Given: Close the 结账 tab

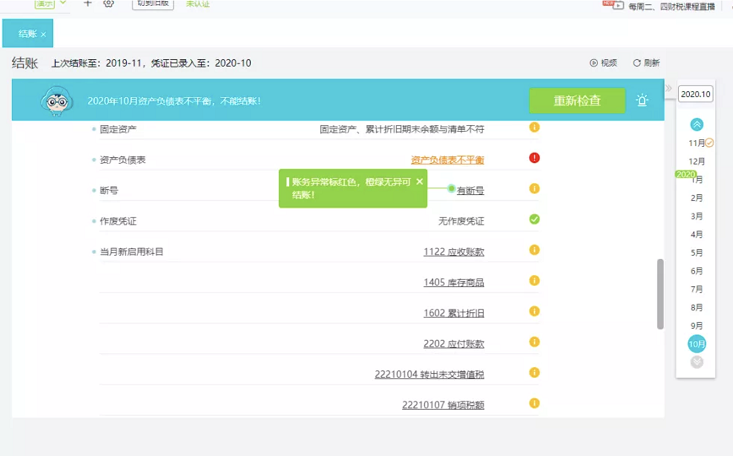Looking at the screenshot, I should pos(44,34).
